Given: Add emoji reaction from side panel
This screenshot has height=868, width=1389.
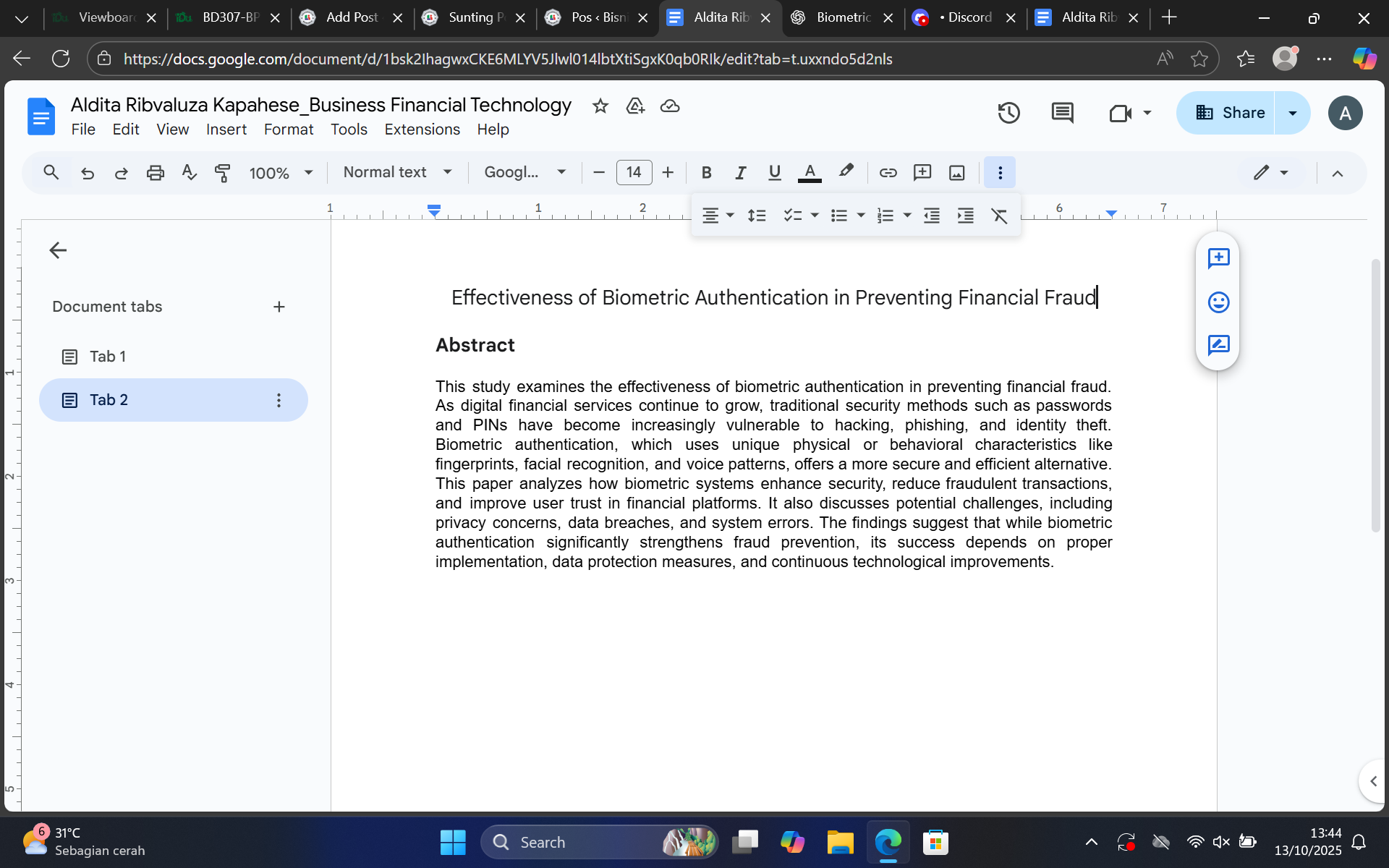Looking at the screenshot, I should [1218, 302].
